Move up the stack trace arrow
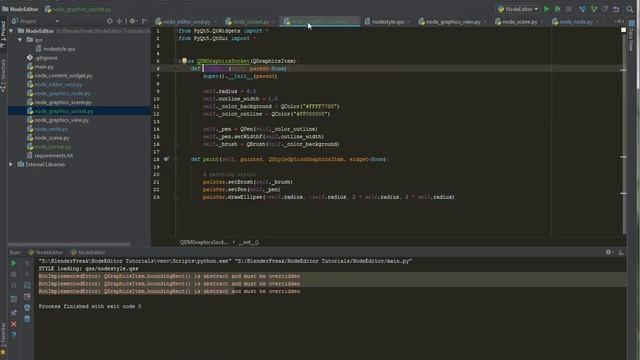The width and height of the screenshot is (640, 360). coord(27,263)
